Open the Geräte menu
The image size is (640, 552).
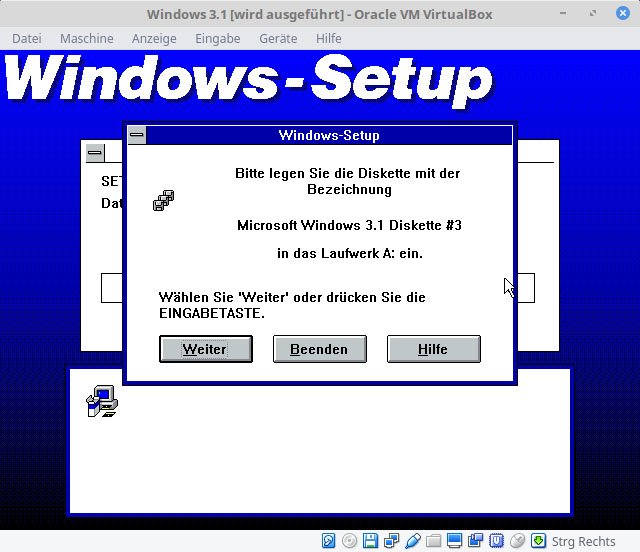click(x=278, y=38)
